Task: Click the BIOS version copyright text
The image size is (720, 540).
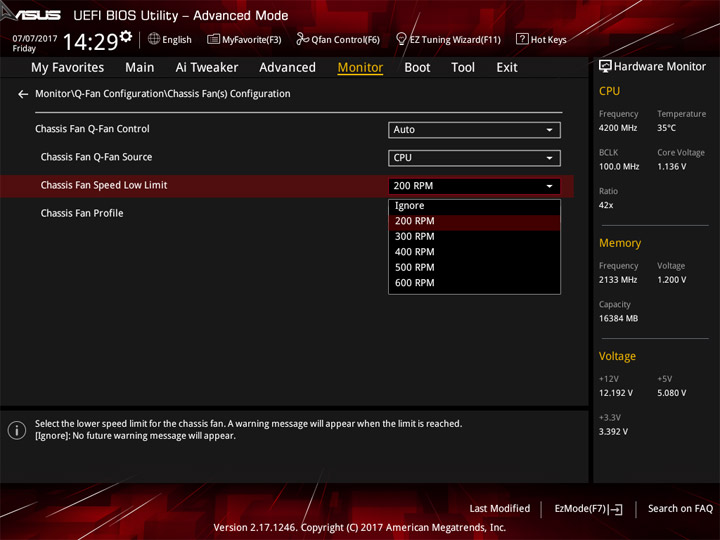Action: 360,528
